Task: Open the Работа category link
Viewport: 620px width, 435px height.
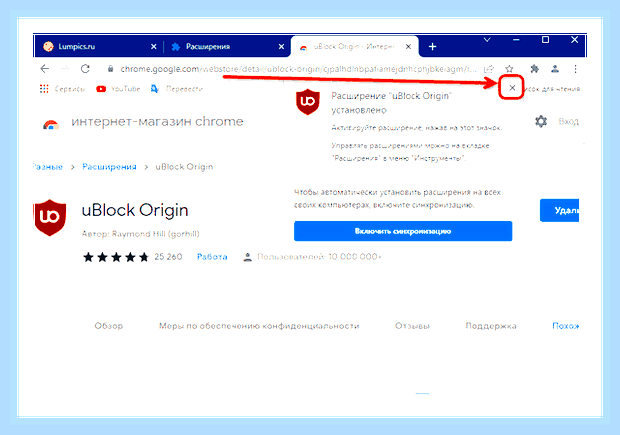Action: pyautogui.click(x=212, y=257)
